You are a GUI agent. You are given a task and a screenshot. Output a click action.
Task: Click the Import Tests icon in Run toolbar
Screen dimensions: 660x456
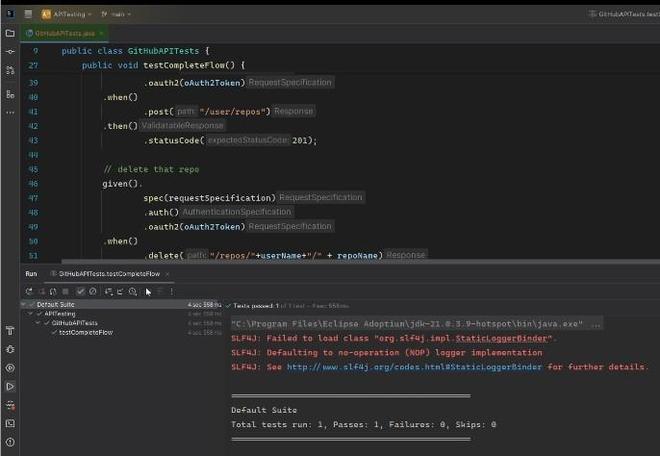tap(120, 291)
